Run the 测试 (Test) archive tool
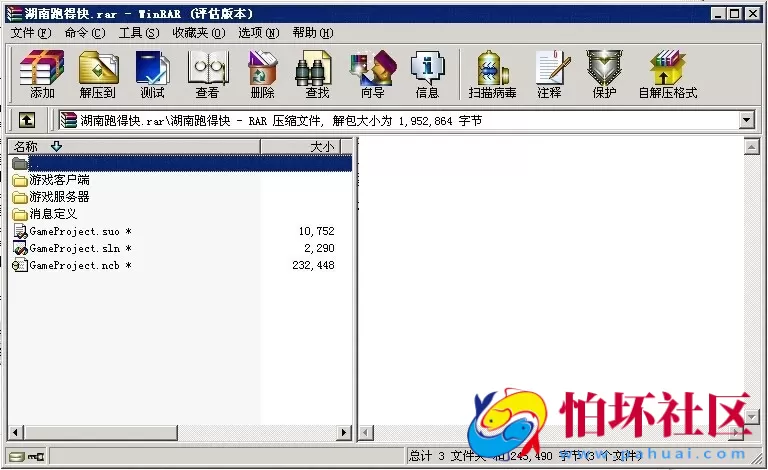Image resolution: width=768 pixels, height=470 pixels. (152, 74)
